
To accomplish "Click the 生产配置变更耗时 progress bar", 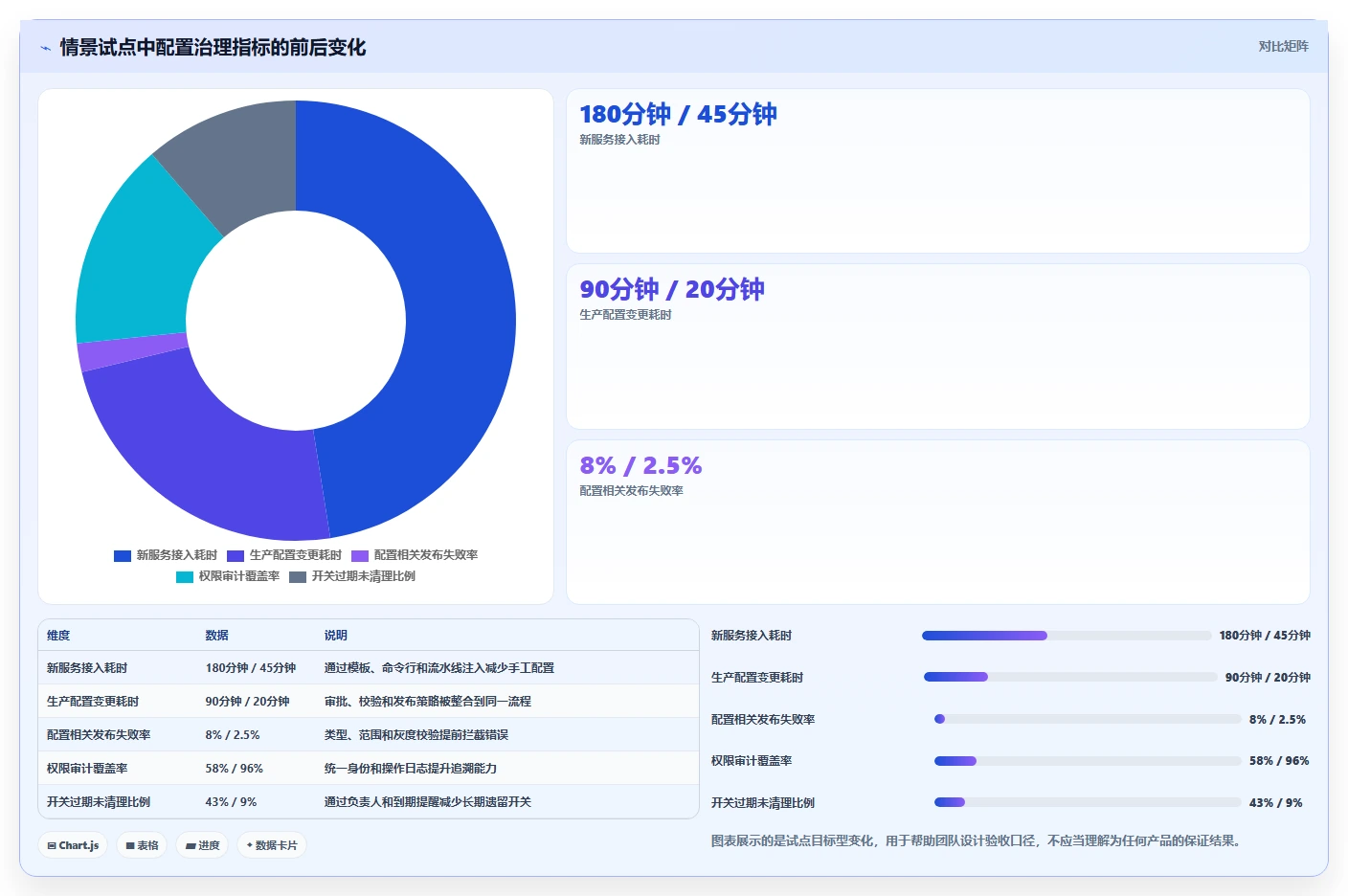I will point(1070,677).
